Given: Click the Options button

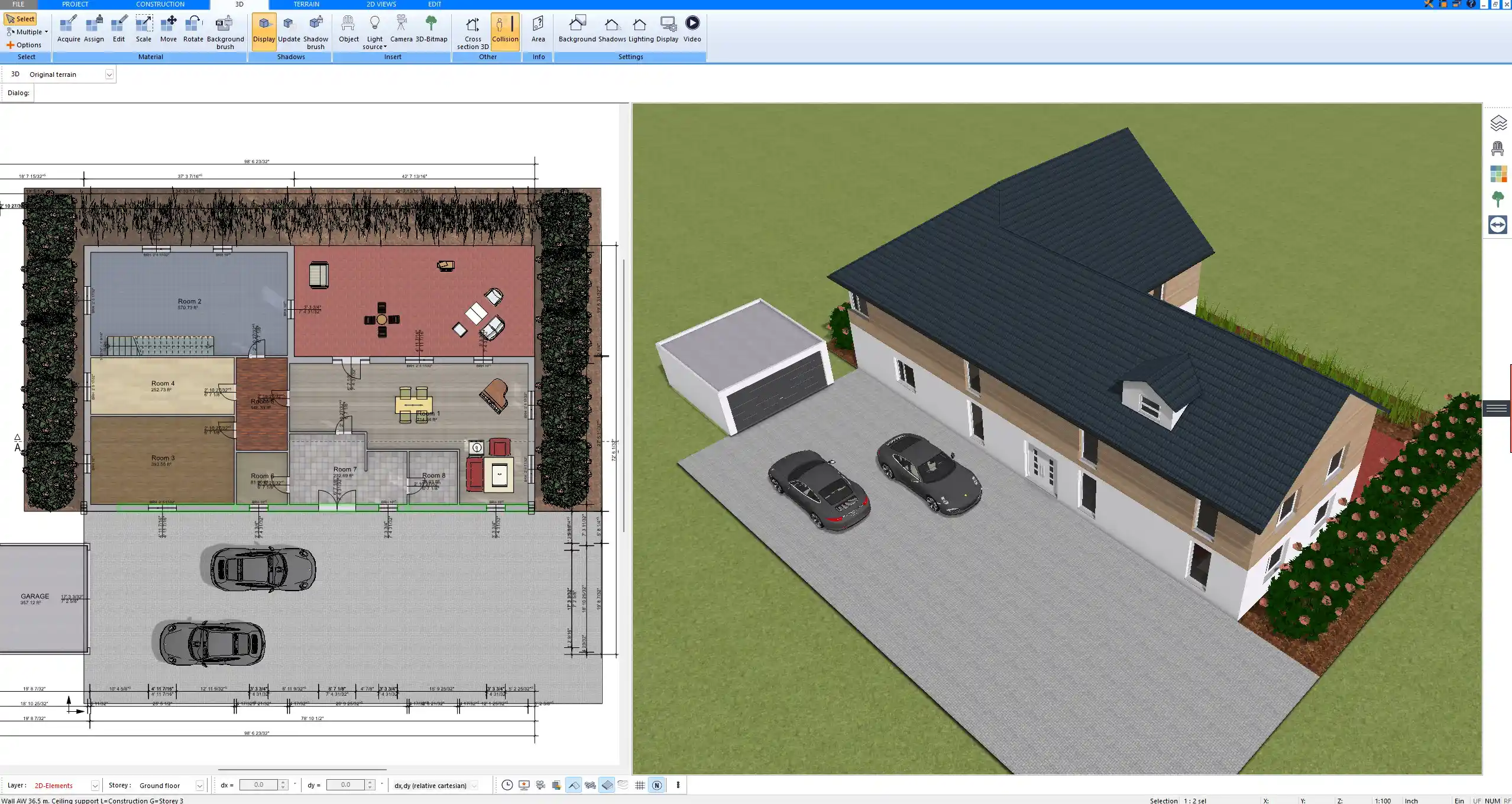Looking at the screenshot, I should point(24,45).
